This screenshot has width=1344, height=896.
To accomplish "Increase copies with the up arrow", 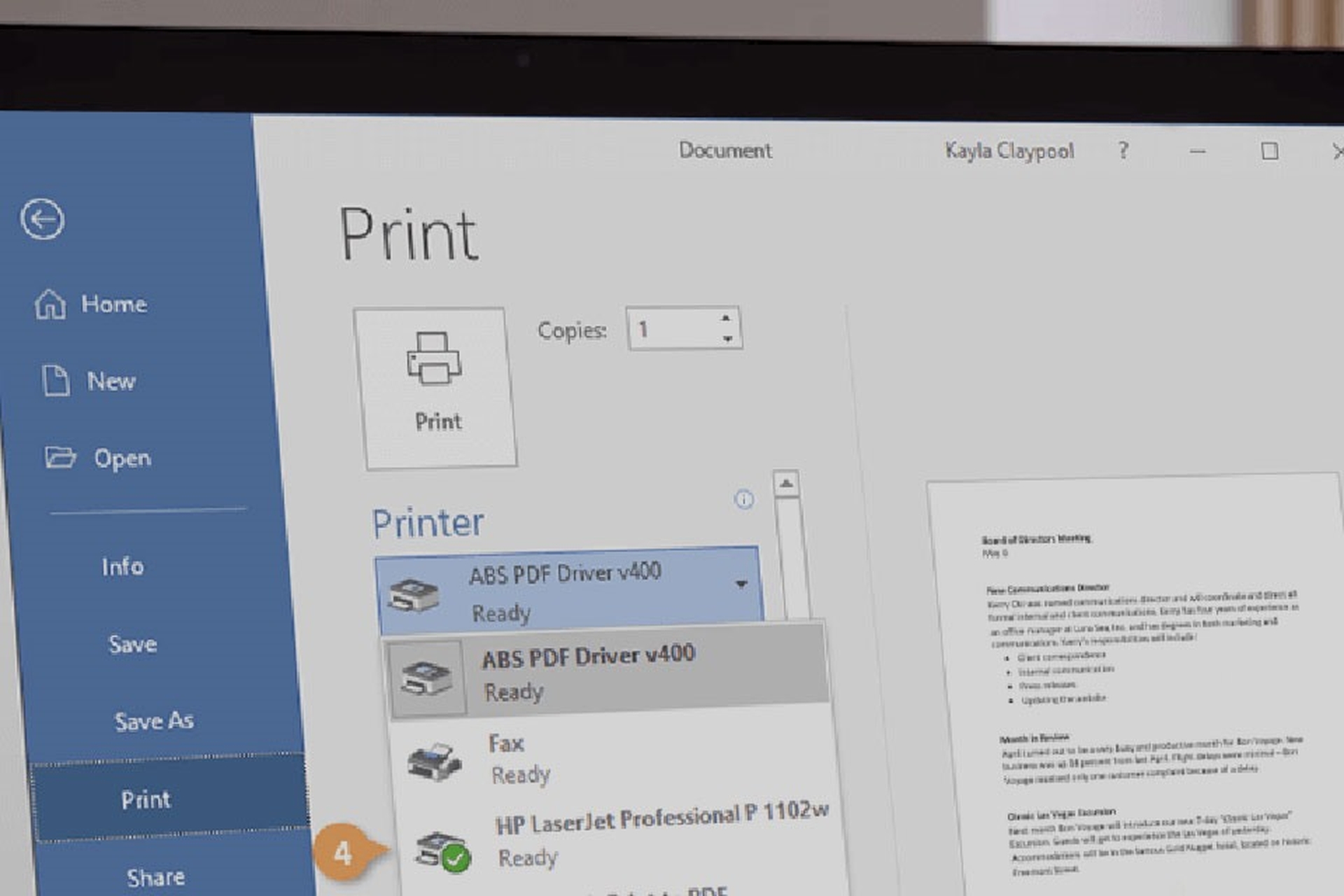I will 726,318.
